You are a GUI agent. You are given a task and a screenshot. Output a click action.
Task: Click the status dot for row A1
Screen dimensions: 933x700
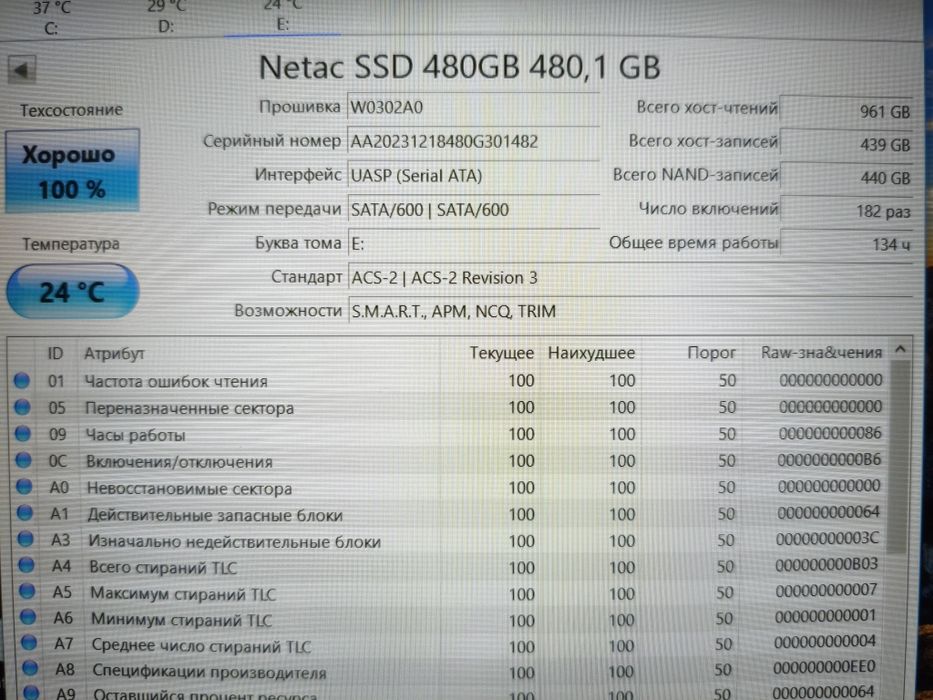point(25,512)
